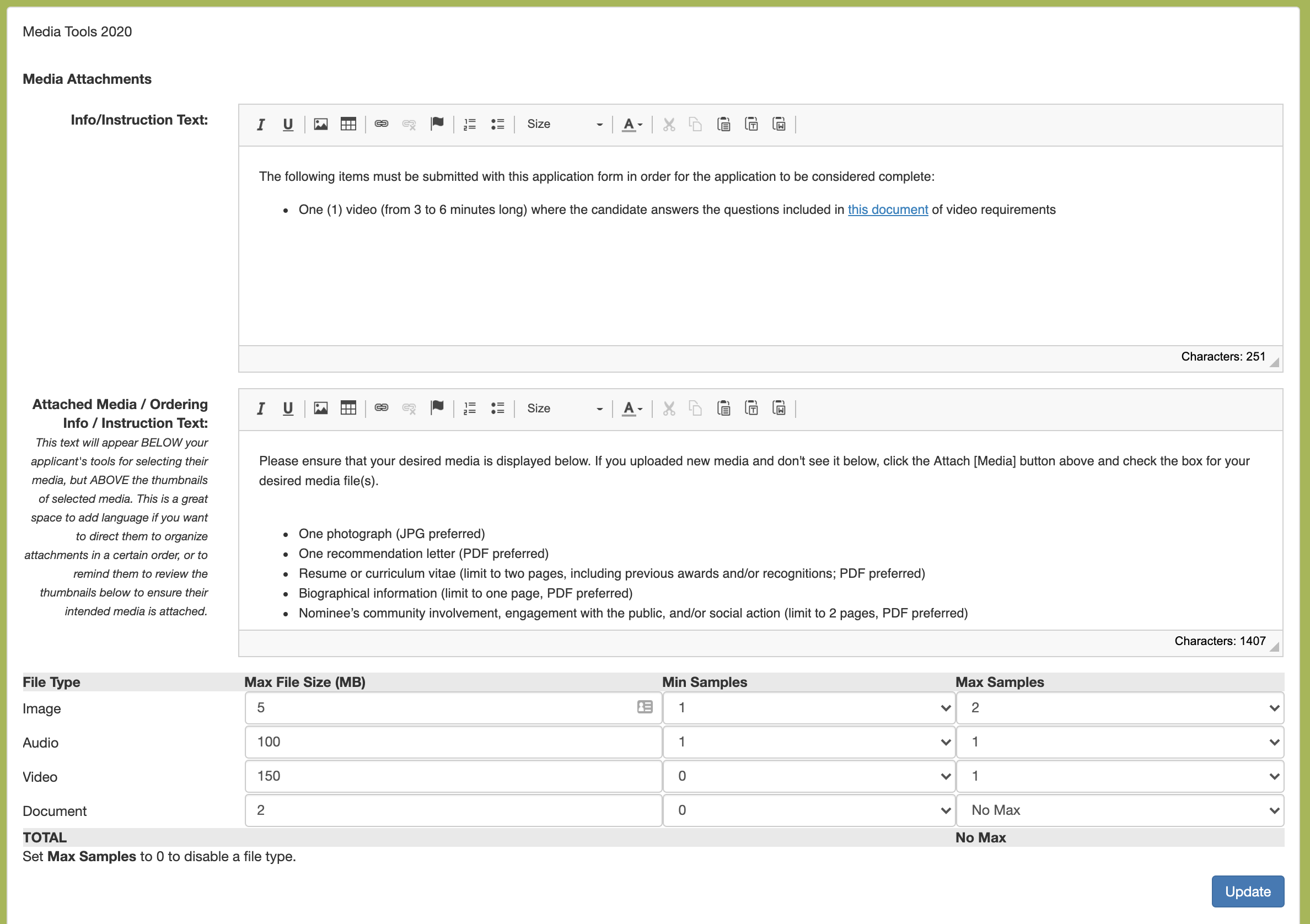Click Document Max File Size field
Image resolution: width=1310 pixels, height=924 pixels.
pyautogui.click(x=453, y=810)
